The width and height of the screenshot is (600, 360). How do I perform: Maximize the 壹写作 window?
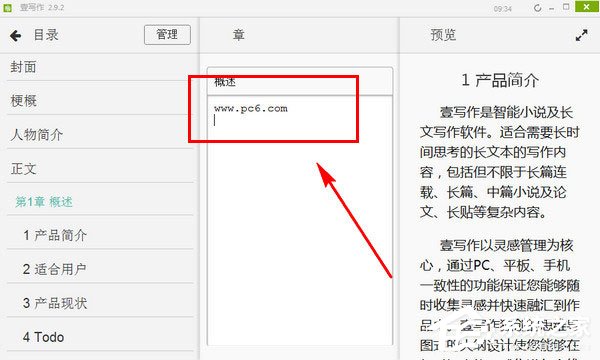pos(566,7)
